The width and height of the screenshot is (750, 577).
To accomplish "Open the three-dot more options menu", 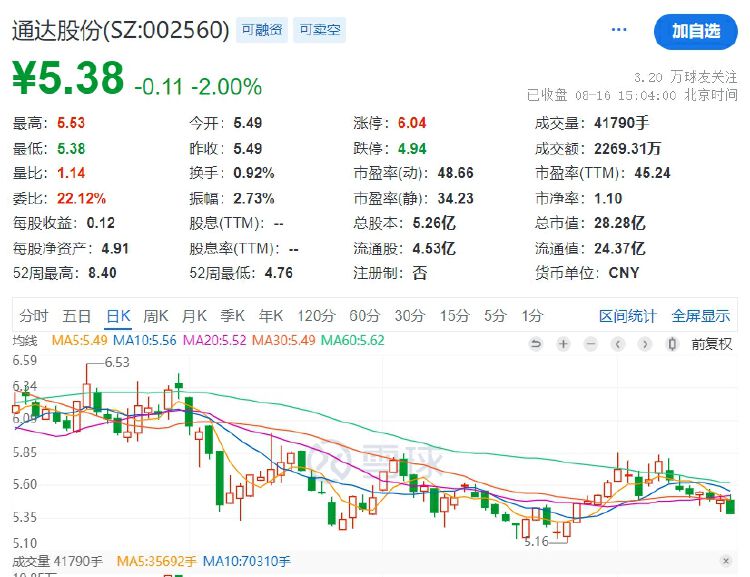I will tap(619, 30).
